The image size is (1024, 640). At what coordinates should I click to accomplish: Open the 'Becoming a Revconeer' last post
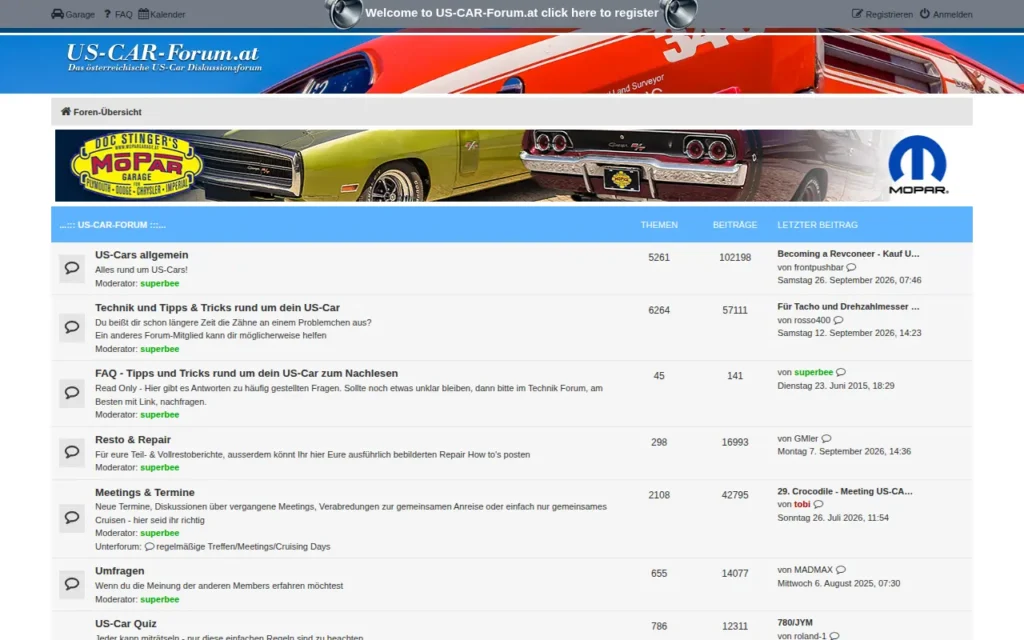point(848,253)
